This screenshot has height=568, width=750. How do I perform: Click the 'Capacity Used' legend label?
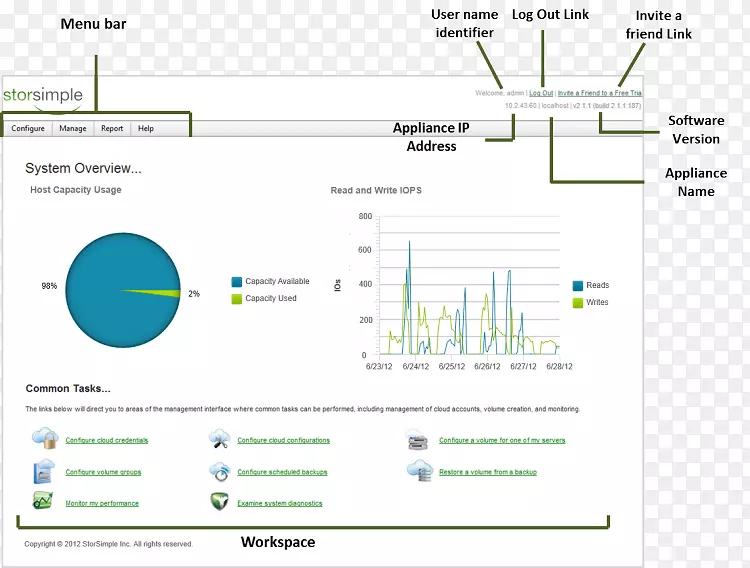click(271, 298)
